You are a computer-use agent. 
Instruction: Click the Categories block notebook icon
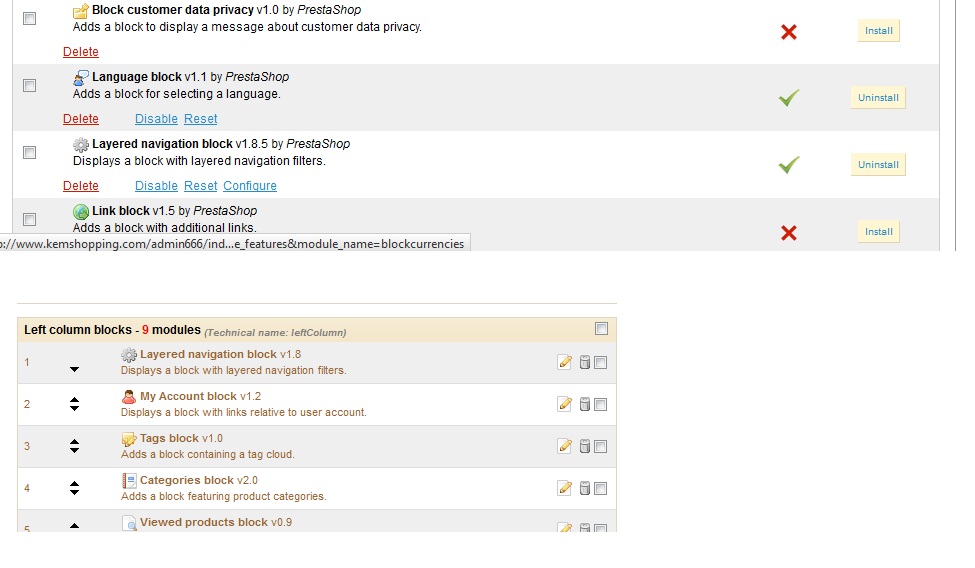[129, 481]
